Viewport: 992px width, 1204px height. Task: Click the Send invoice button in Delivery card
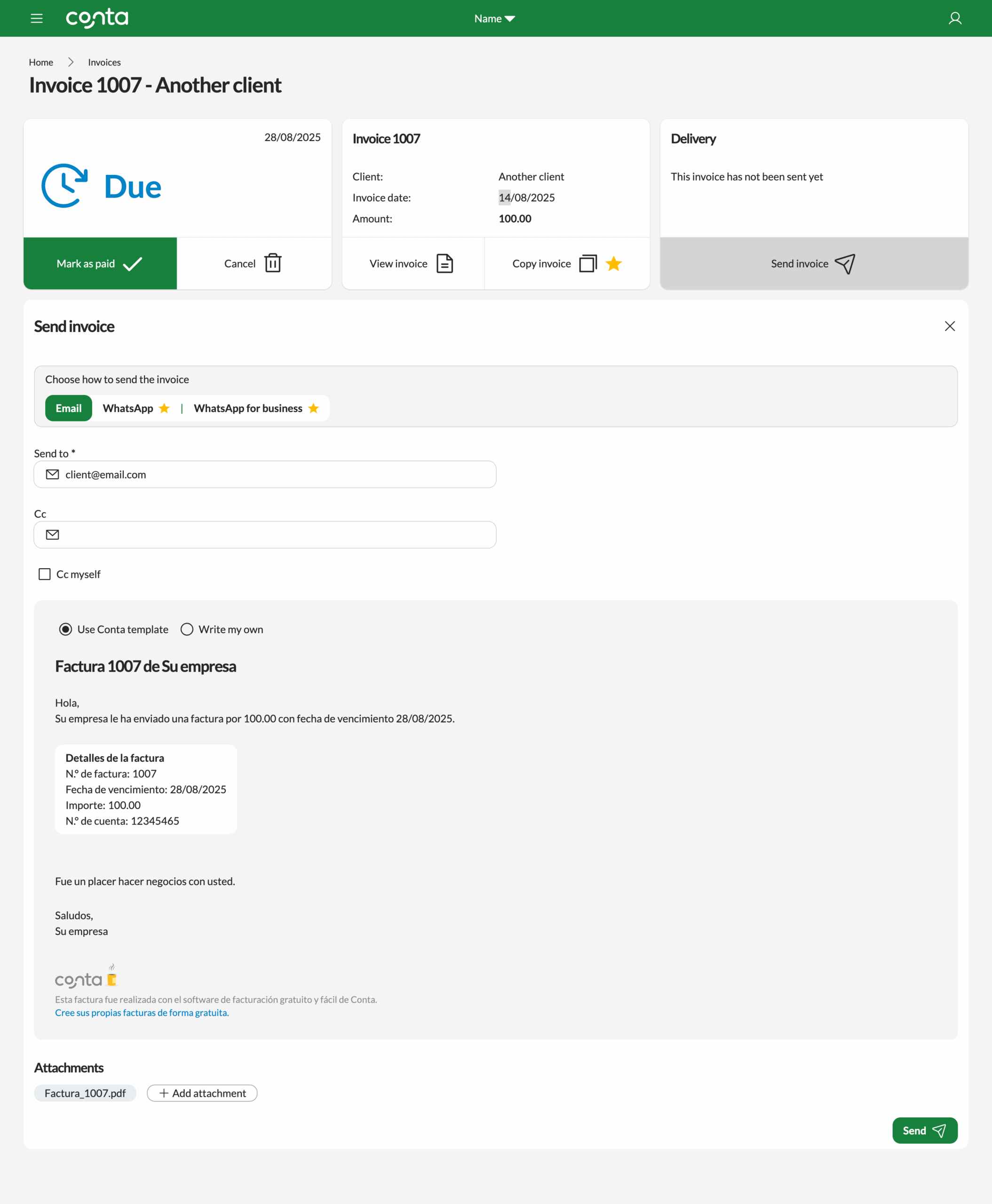(814, 263)
